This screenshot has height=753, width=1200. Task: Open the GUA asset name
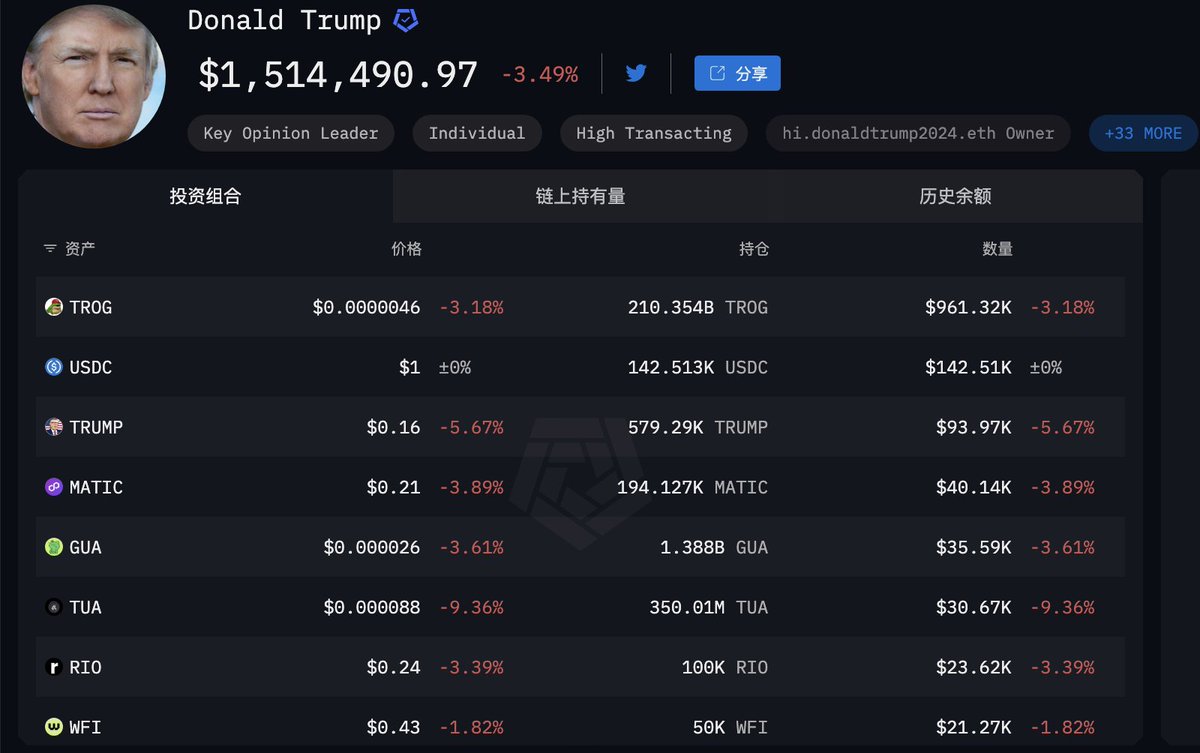click(x=86, y=547)
